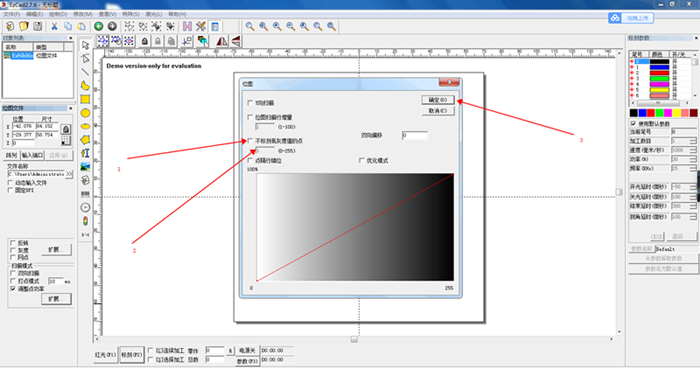Click the save file icon

[x=38, y=26]
